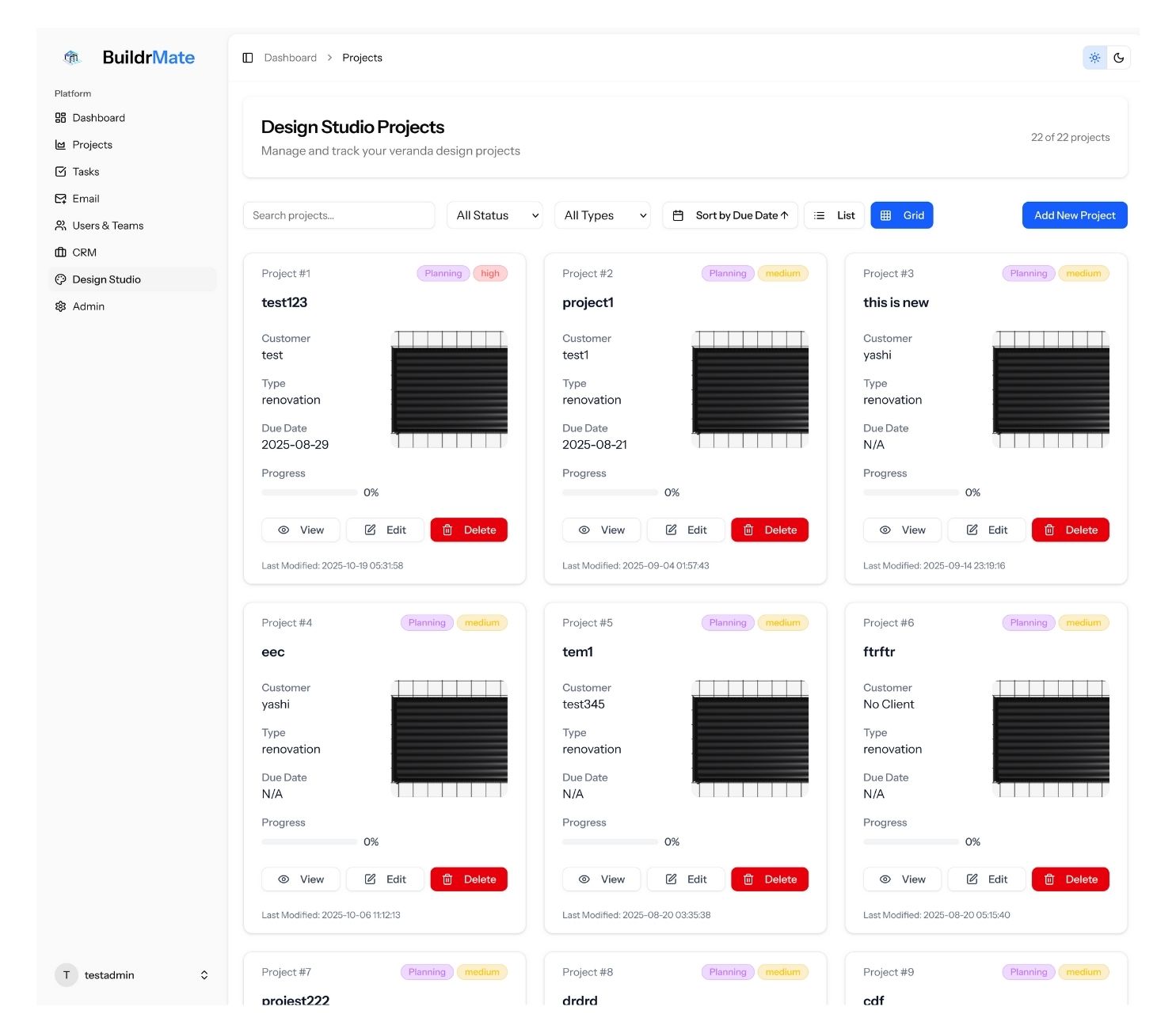Open the All Status dropdown
This screenshot has width=1176, height=1033.
(495, 215)
